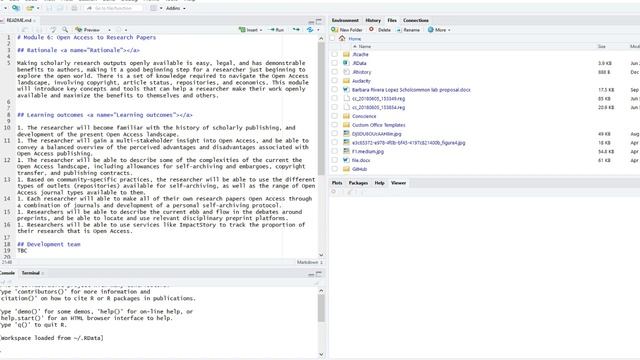640x360 pixels.
Task: Open the .Rhistory file link
Action: 362,72
